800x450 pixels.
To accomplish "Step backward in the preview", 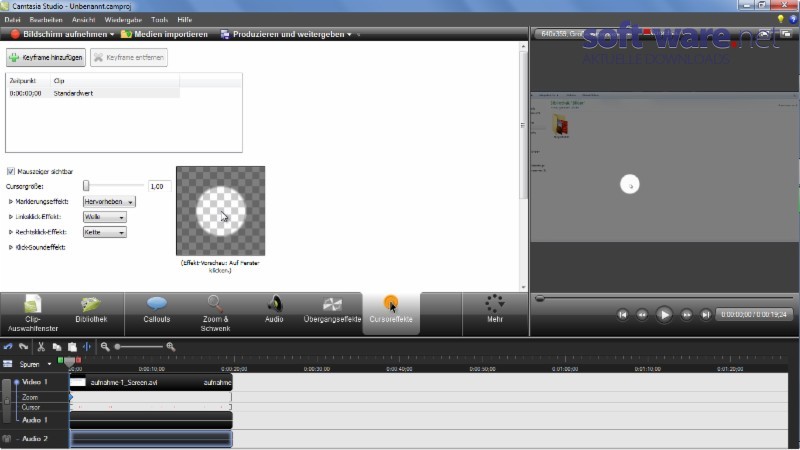I will point(642,315).
